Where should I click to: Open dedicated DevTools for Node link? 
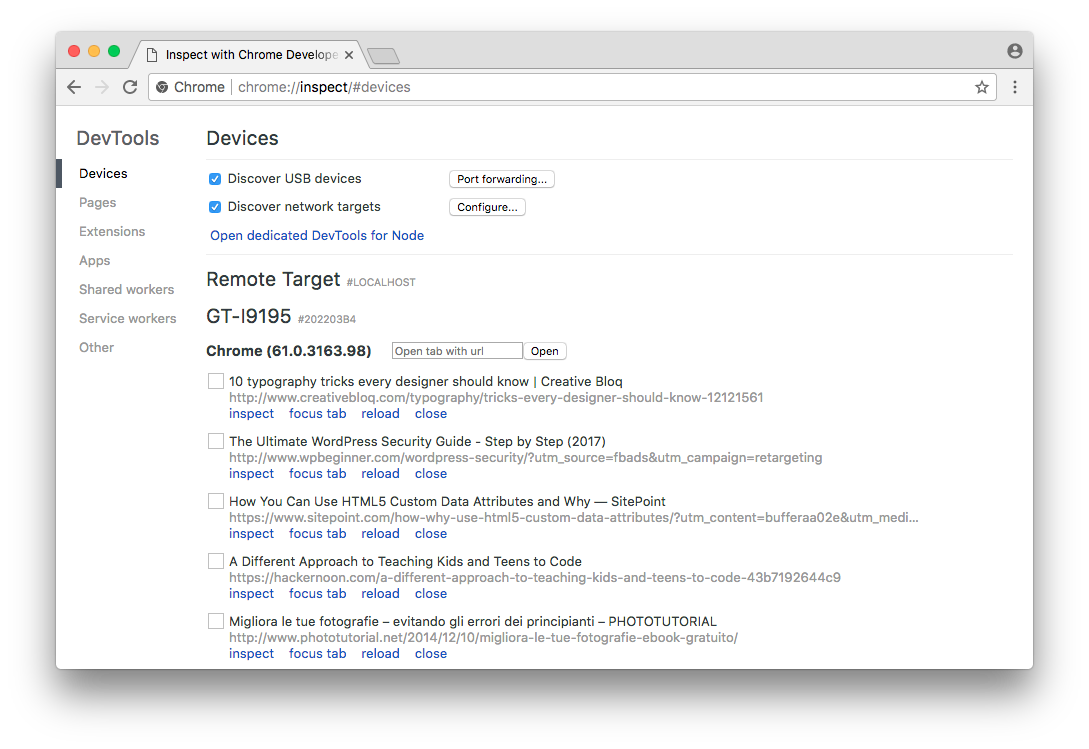[317, 236]
